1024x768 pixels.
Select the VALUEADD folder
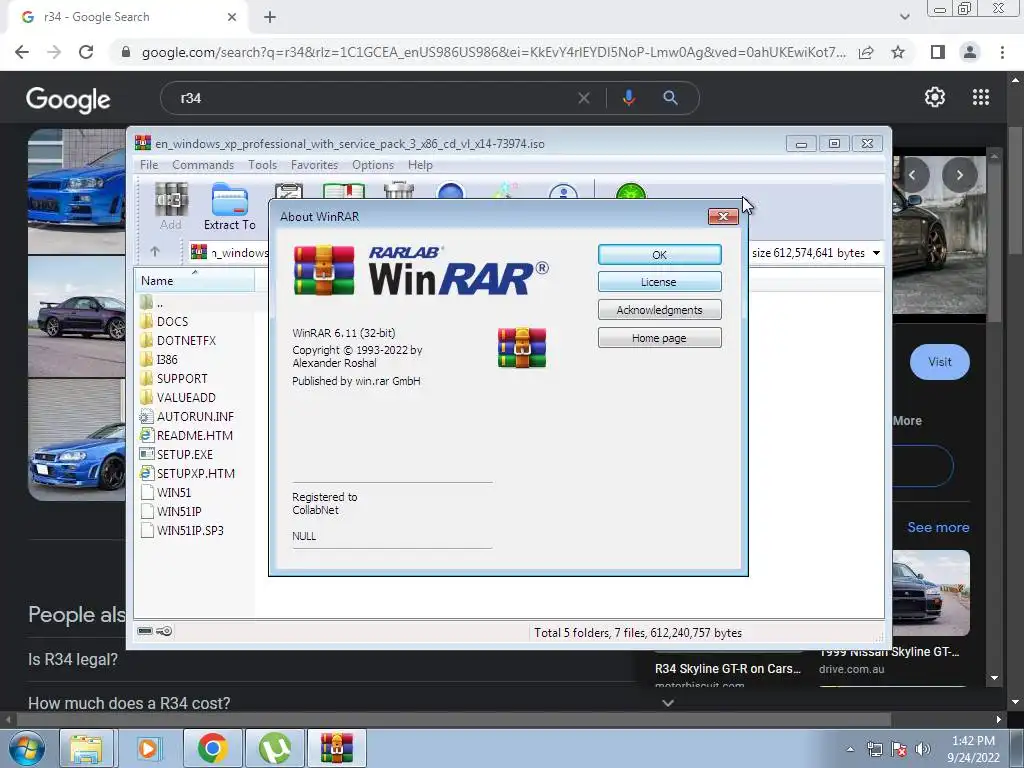[186, 397]
